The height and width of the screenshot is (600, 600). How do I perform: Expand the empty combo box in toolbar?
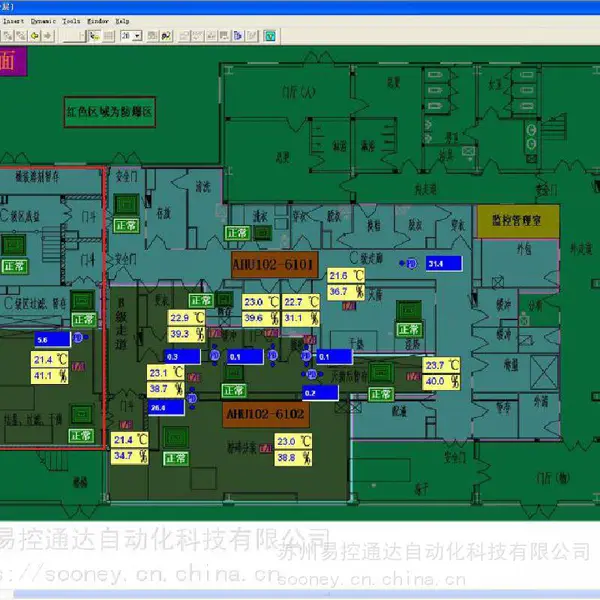[x=74, y=36]
